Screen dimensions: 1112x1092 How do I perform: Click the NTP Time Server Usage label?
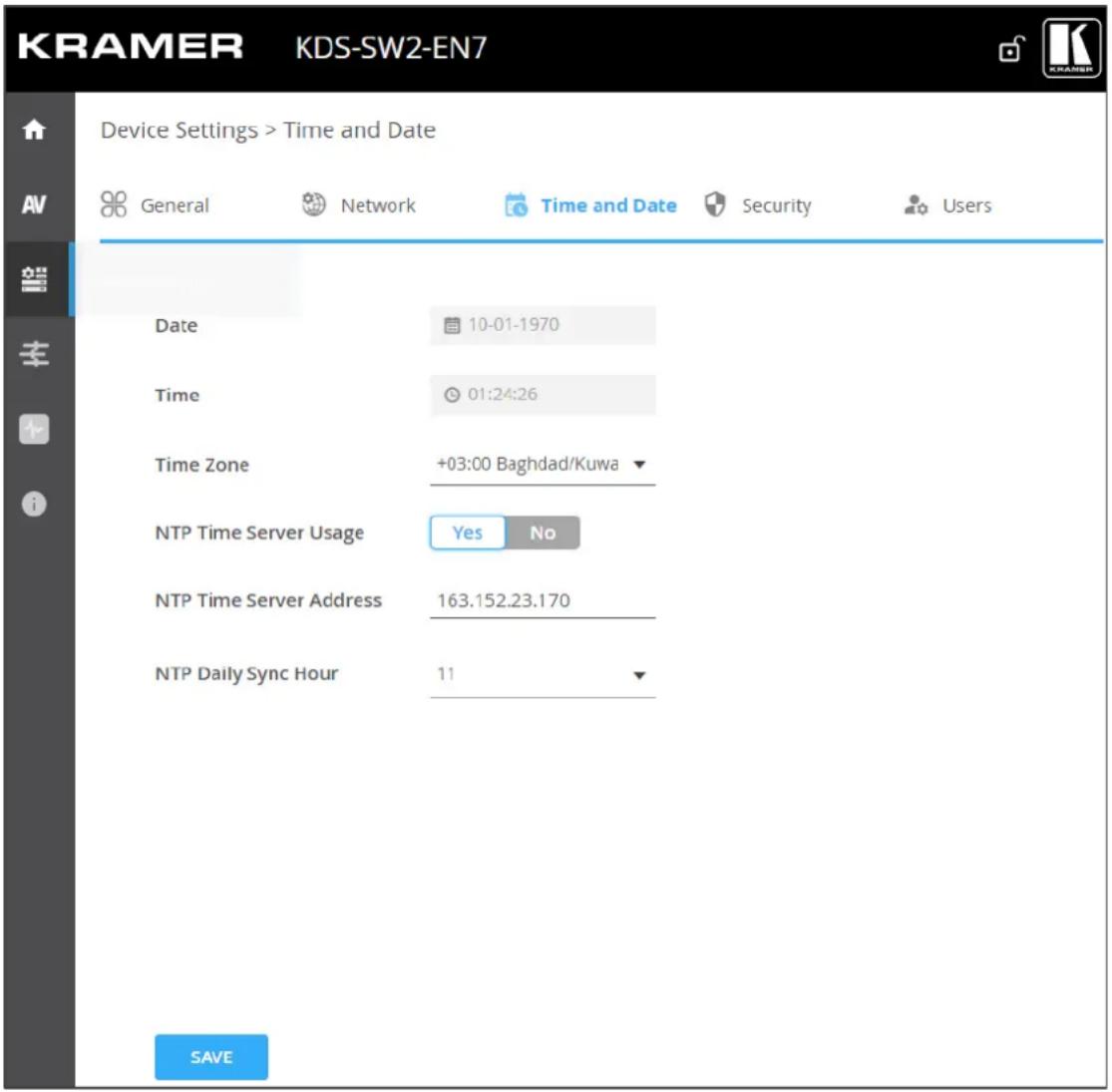[259, 533]
